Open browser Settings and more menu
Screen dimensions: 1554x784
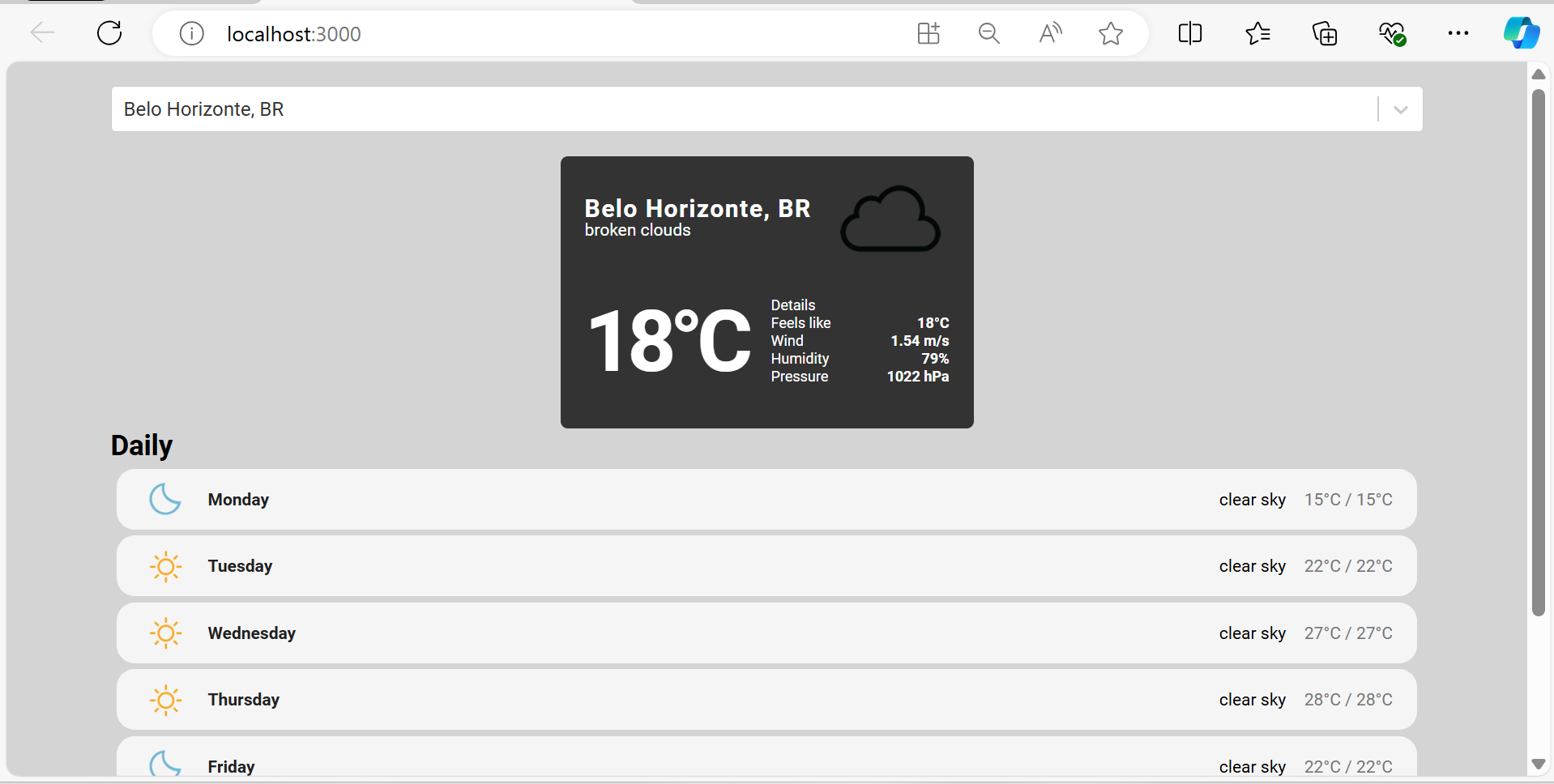click(x=1458, y=33)
